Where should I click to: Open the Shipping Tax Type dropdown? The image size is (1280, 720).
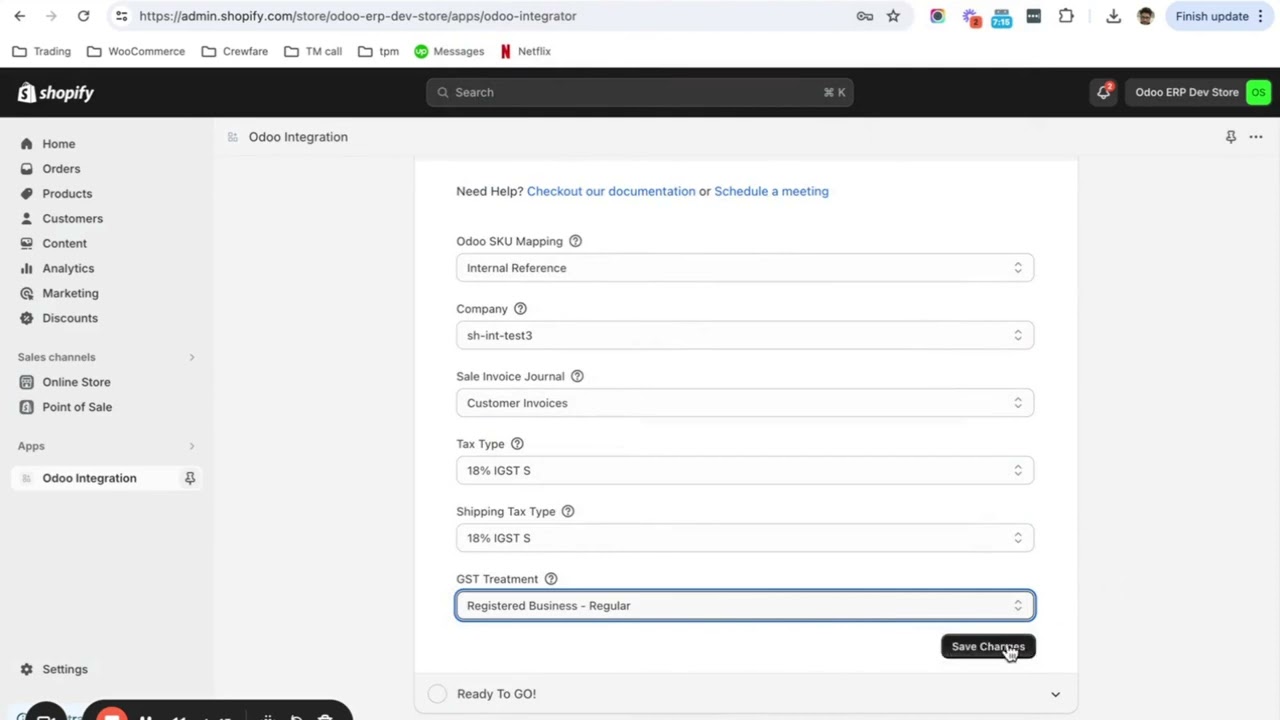click(x=745, y=538)
